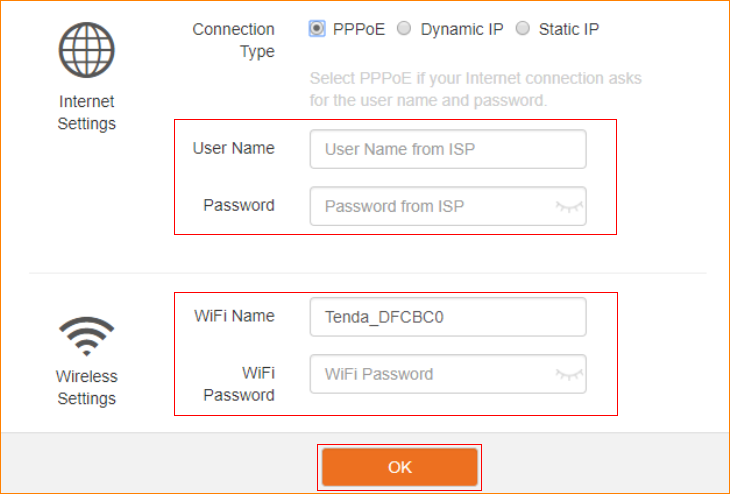Click the PPPoE help description text
The width and height of the screenshot is (730, 494).
pos(476,89)
